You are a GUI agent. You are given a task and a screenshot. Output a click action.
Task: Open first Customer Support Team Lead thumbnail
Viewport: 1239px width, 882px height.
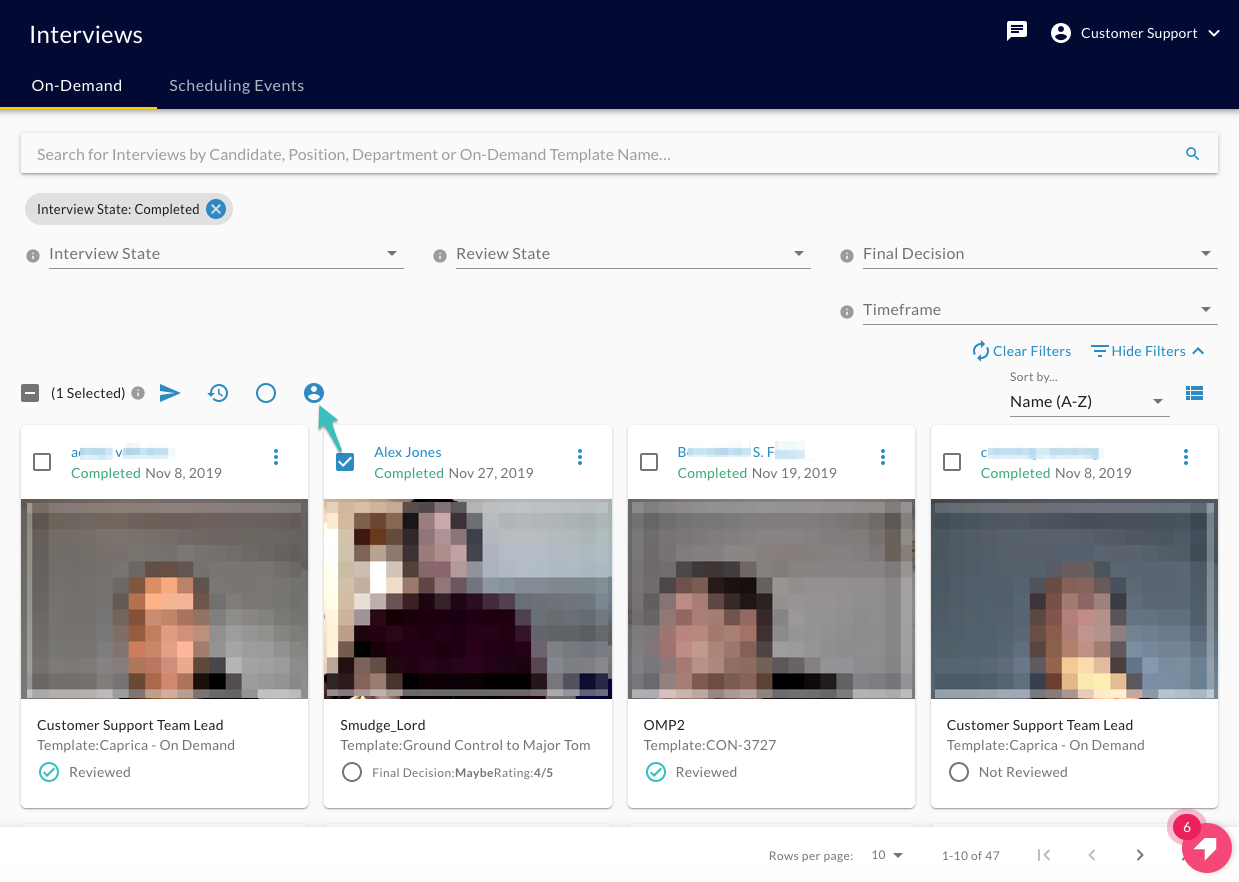tap(165, 599)
